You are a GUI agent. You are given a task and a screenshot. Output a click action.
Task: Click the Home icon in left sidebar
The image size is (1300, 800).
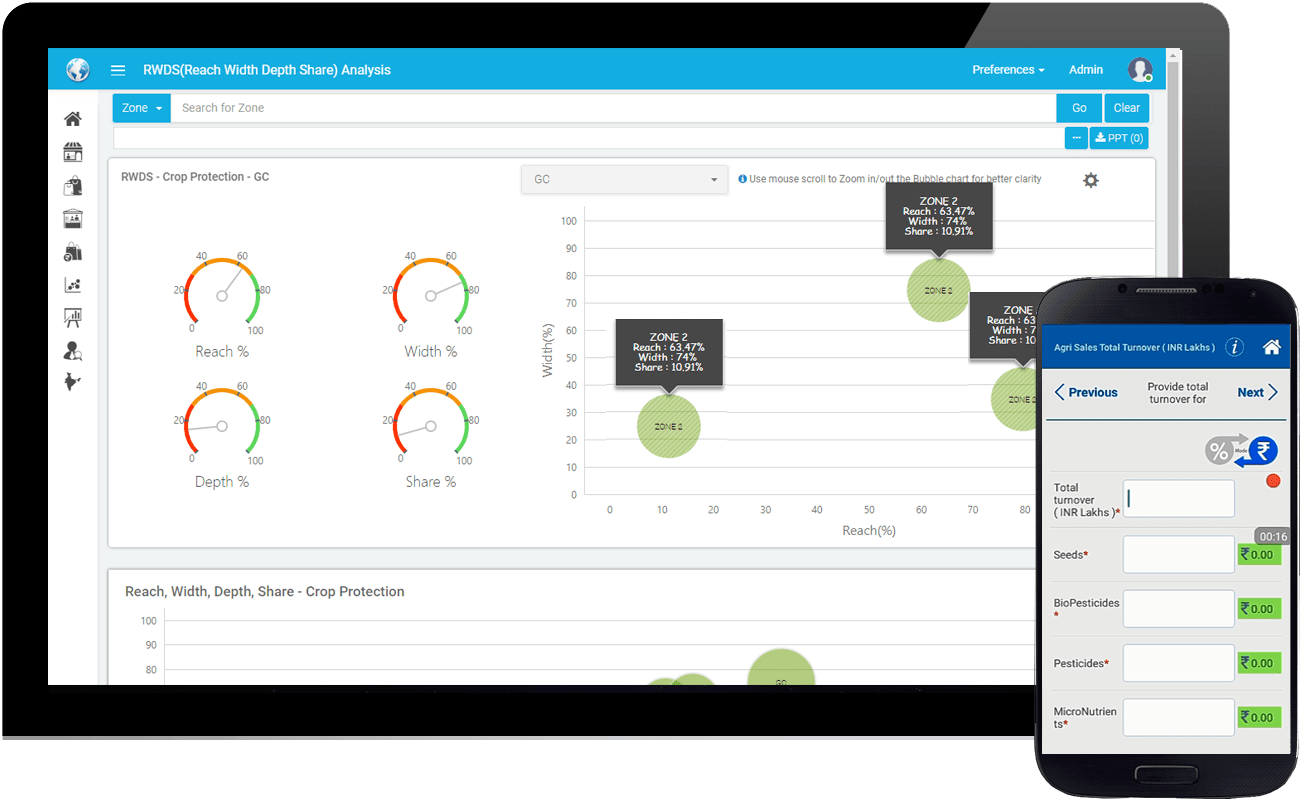73,119
